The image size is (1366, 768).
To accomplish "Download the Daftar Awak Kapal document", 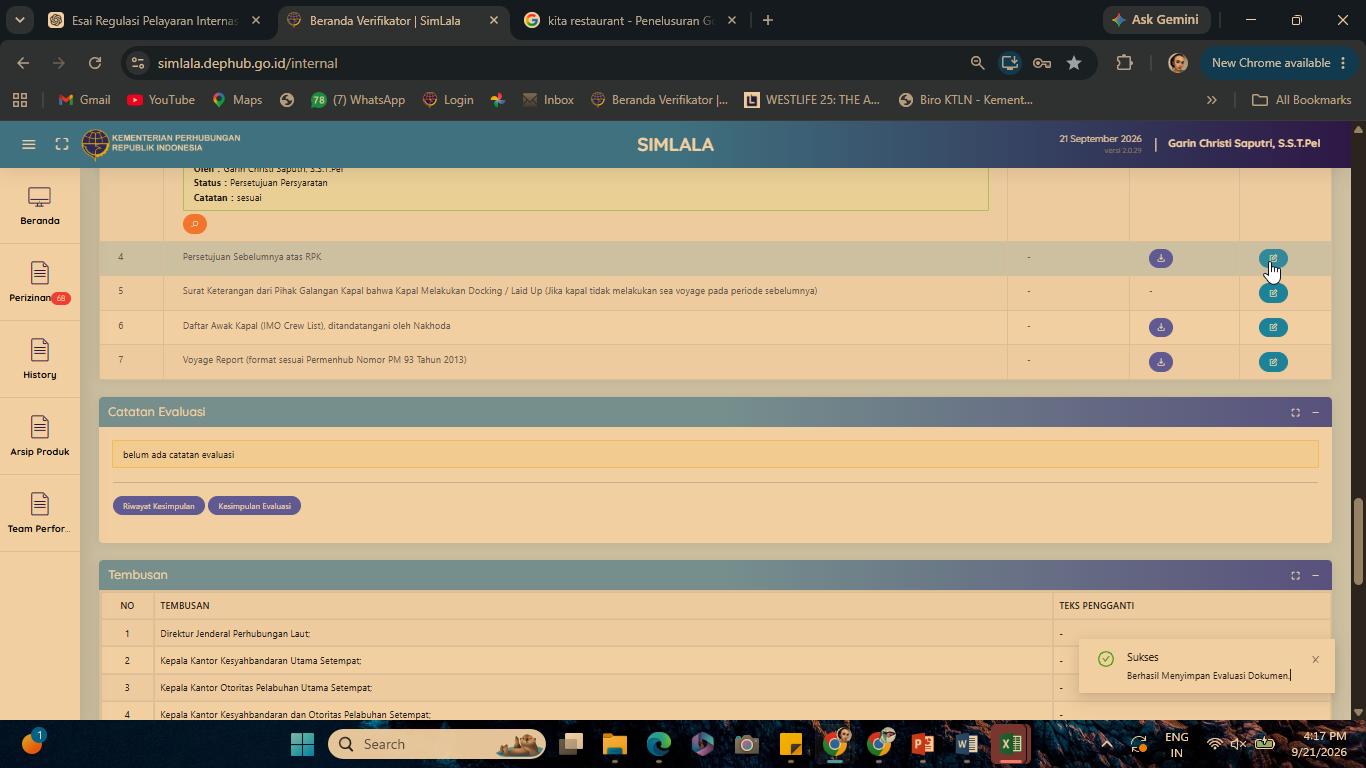I will coord(1161,327).
